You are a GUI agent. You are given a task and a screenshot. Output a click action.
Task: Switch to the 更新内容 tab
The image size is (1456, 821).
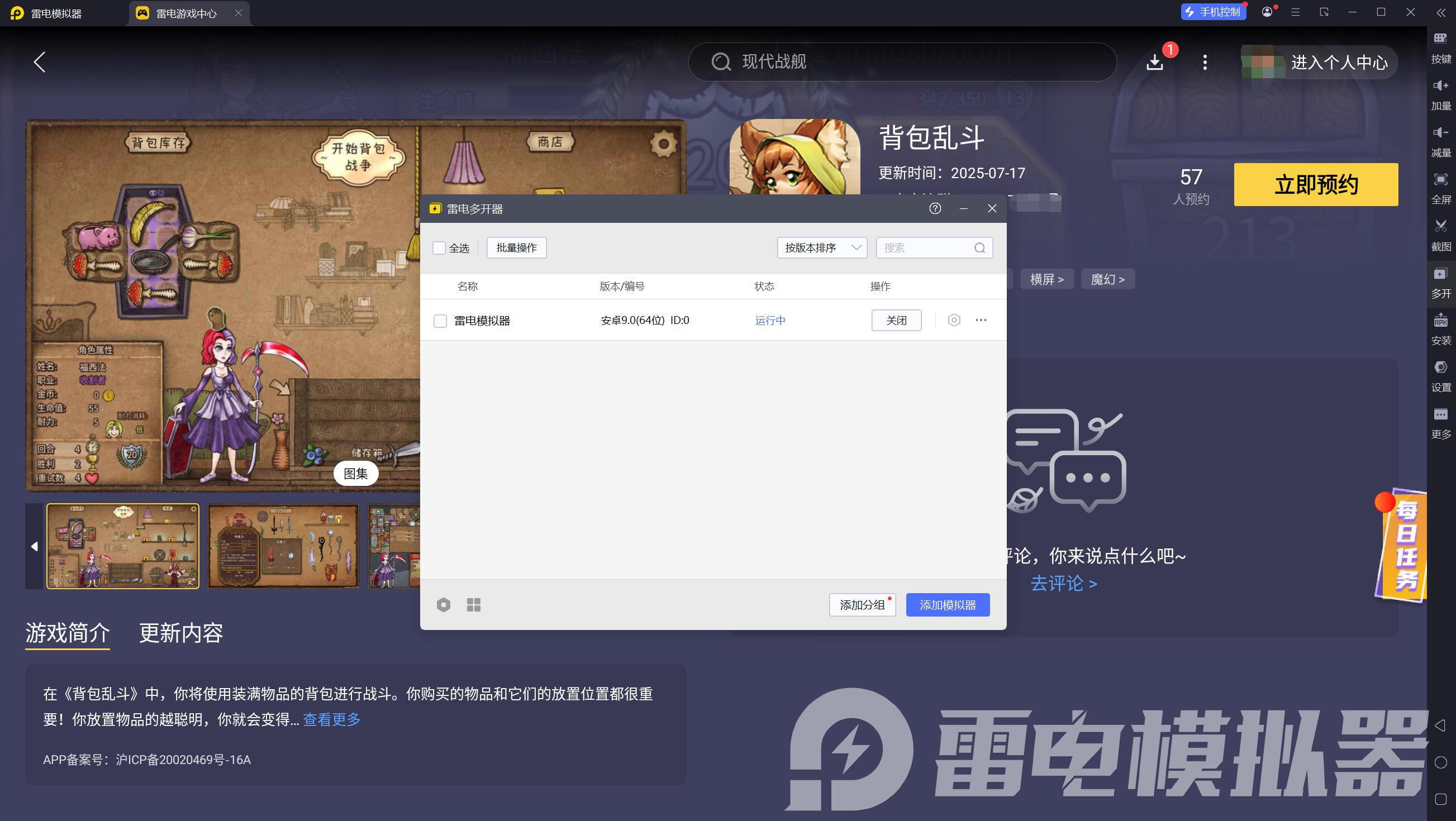[181, 633]
